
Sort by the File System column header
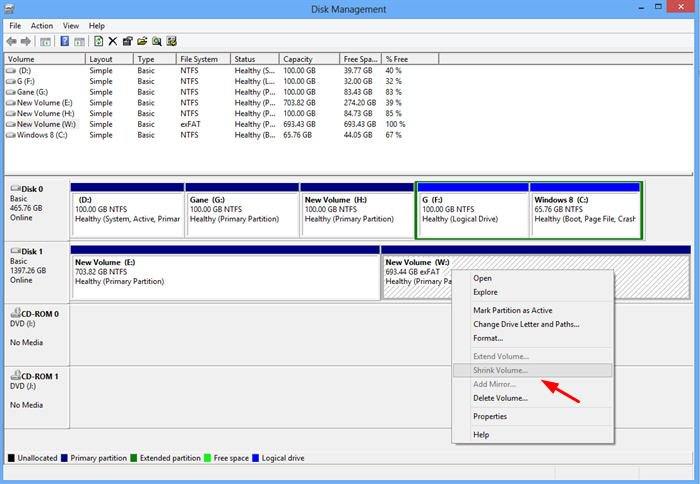(x=203, y=59)
